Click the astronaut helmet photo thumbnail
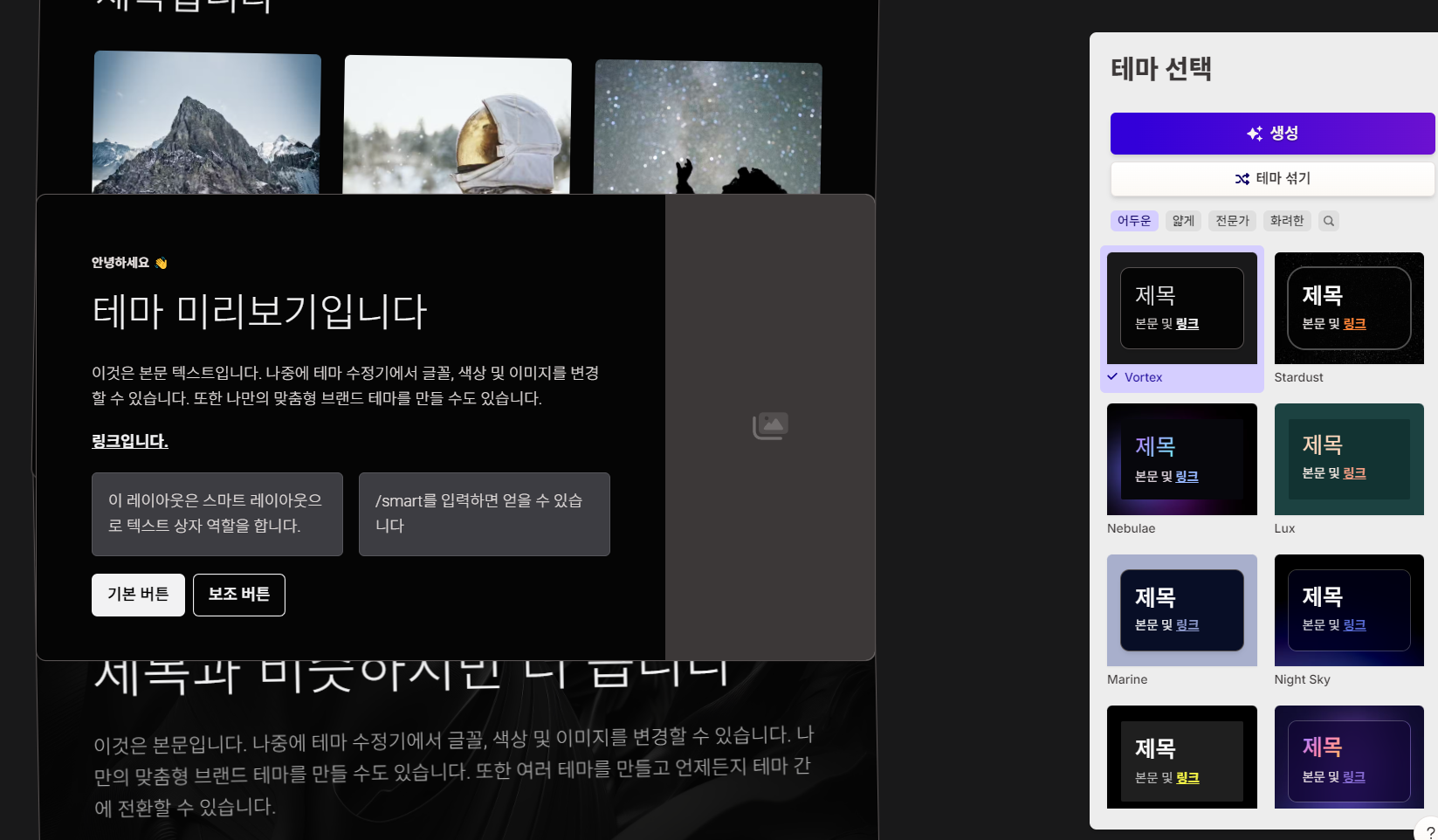This screenshot has height=840, width=1438. coord(457,126)
